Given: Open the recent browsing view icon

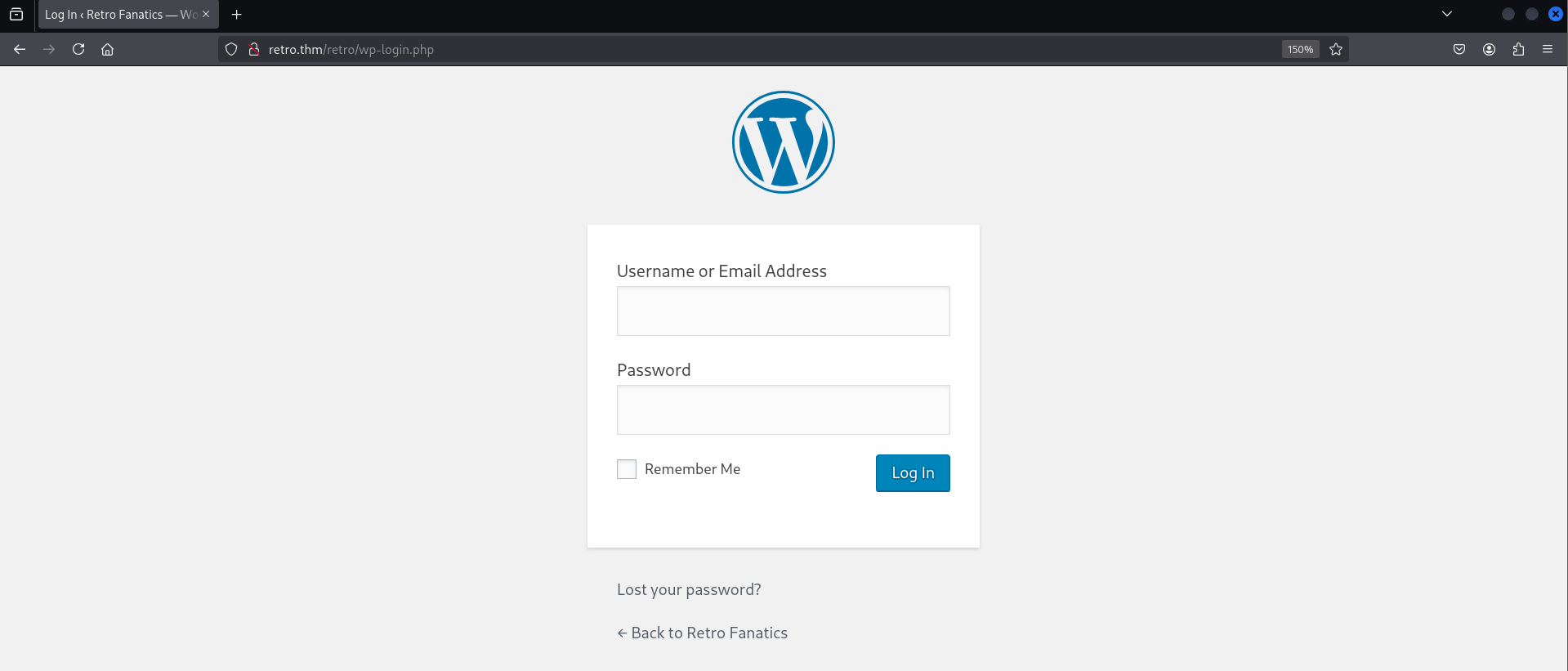Looking at the screenshot, I should click(x=16, y=14).
